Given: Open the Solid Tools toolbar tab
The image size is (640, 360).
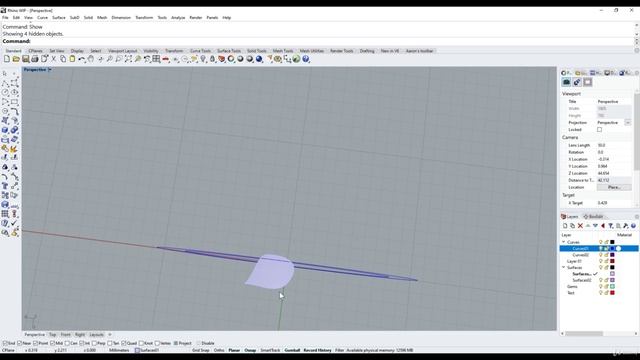Looking at the screenshot, I should (x=257, y=51).
